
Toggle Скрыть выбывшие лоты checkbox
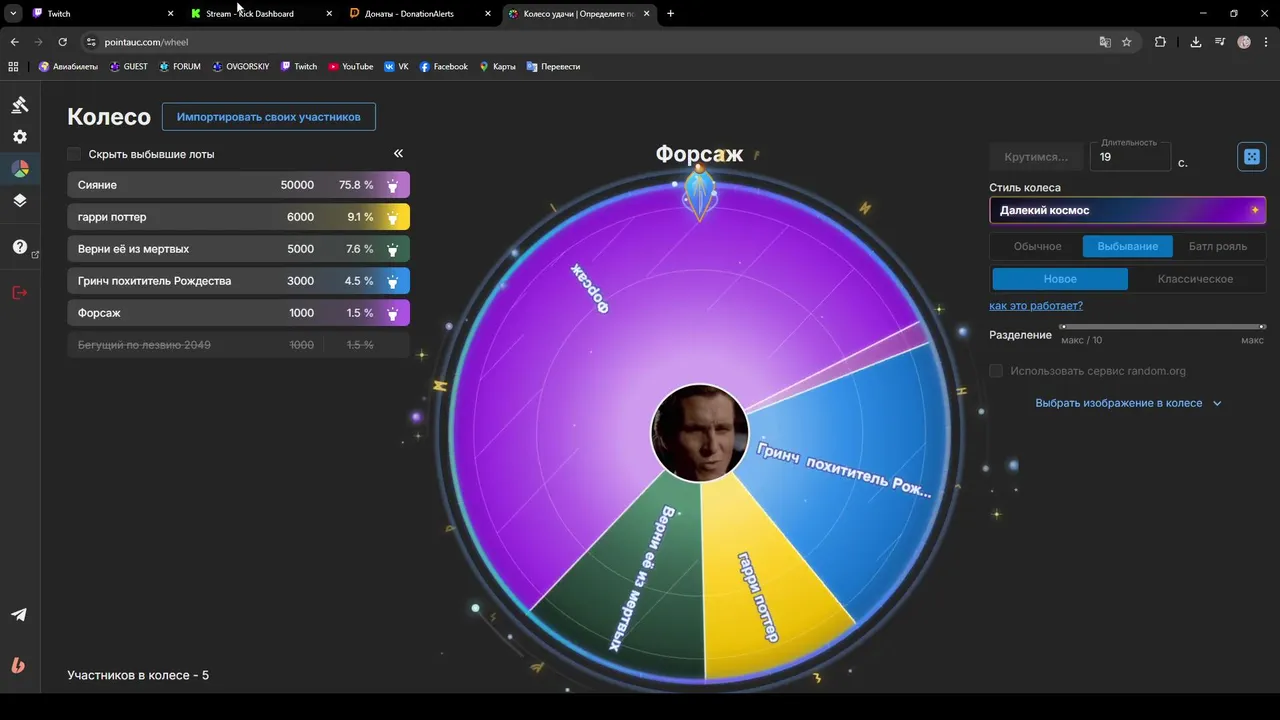click(74, 154)
